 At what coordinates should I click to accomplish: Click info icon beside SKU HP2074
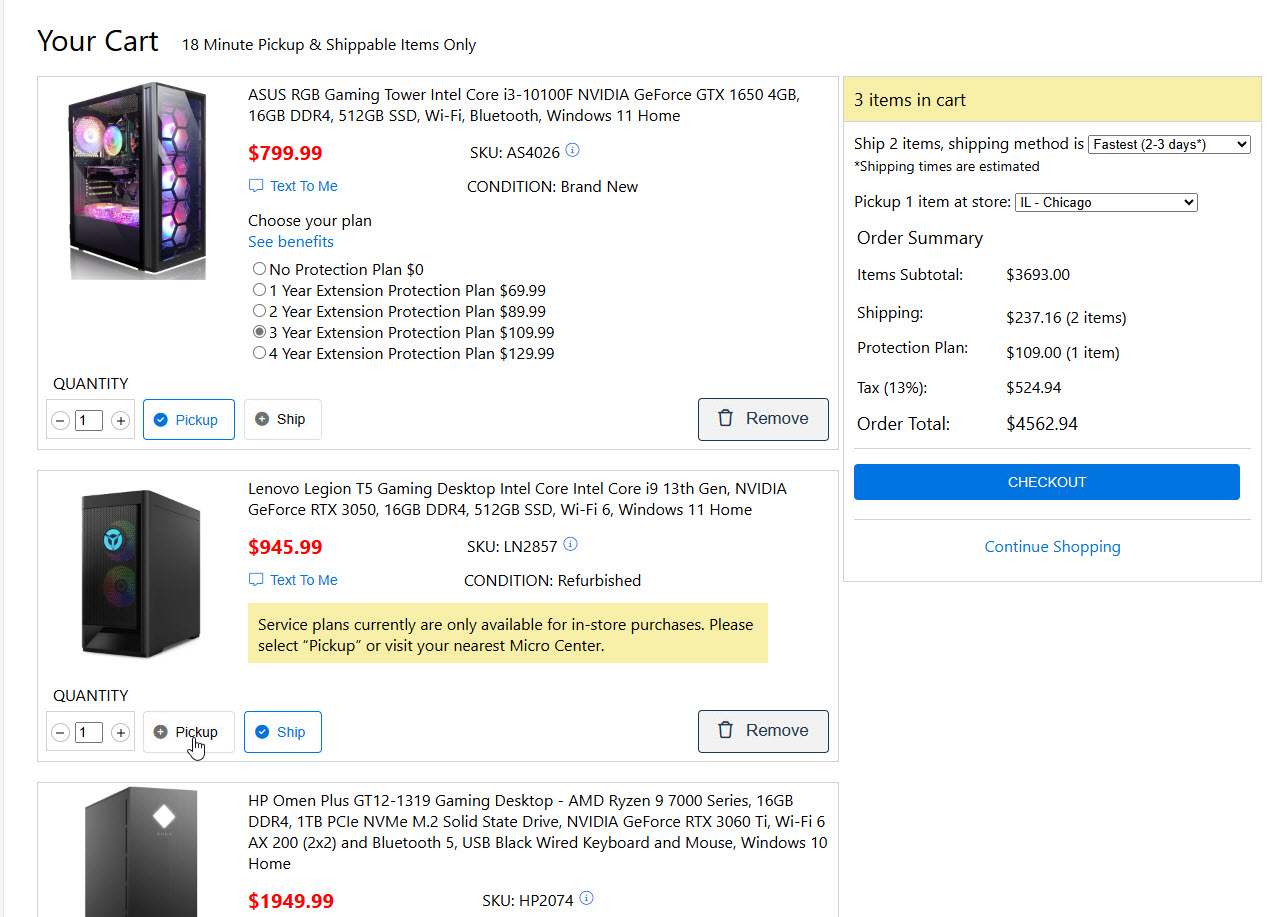point(587,898)
